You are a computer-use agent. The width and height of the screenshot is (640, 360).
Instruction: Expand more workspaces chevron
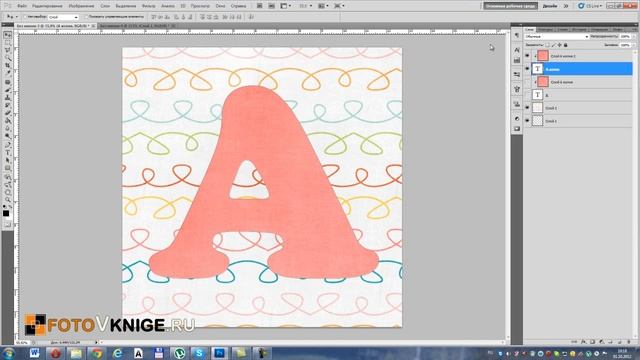point(566,6)
